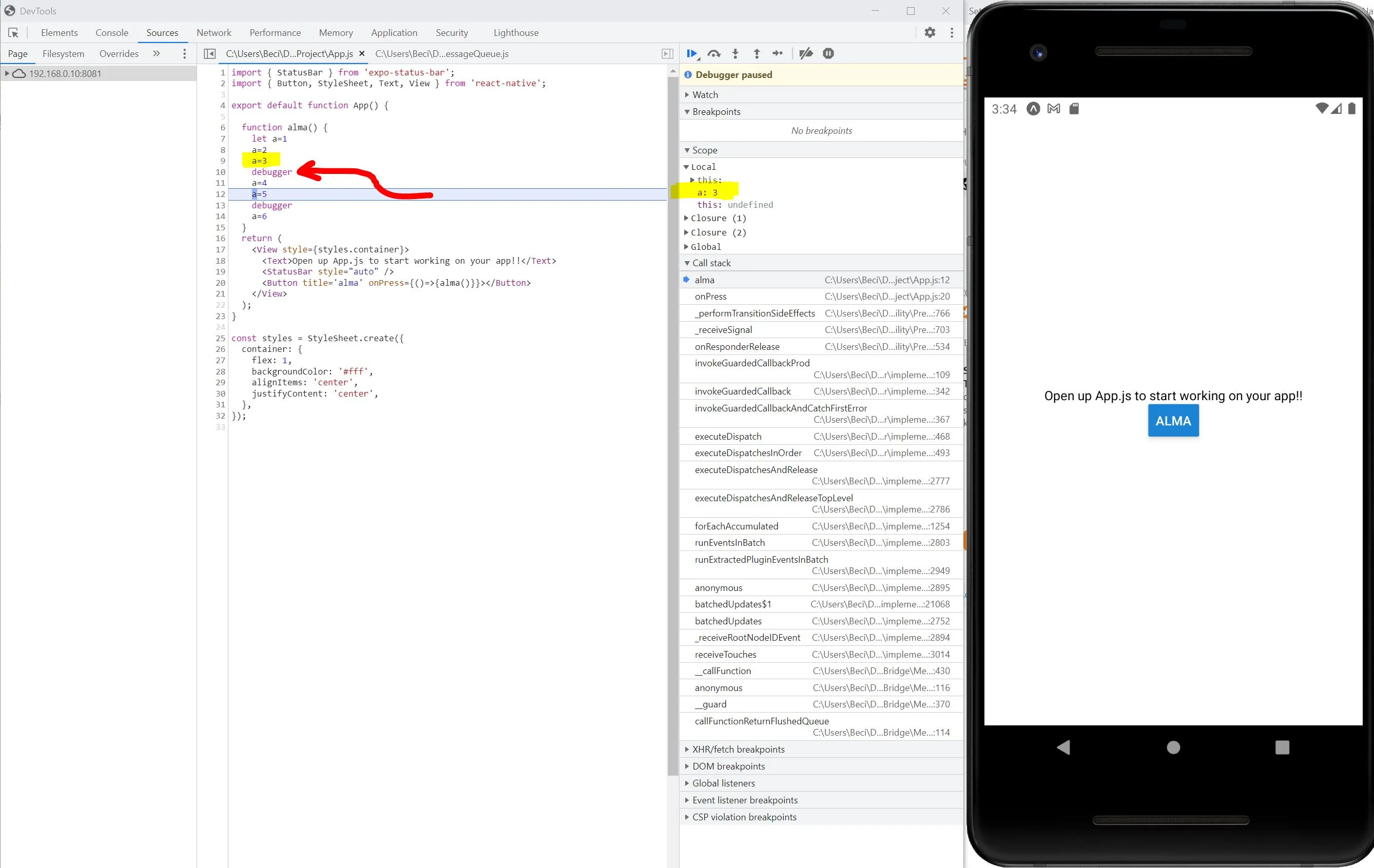1374x868 pixels.
Task: Hide the debugger sidebar
Action: pyautogui.click(x=667, y=53)
